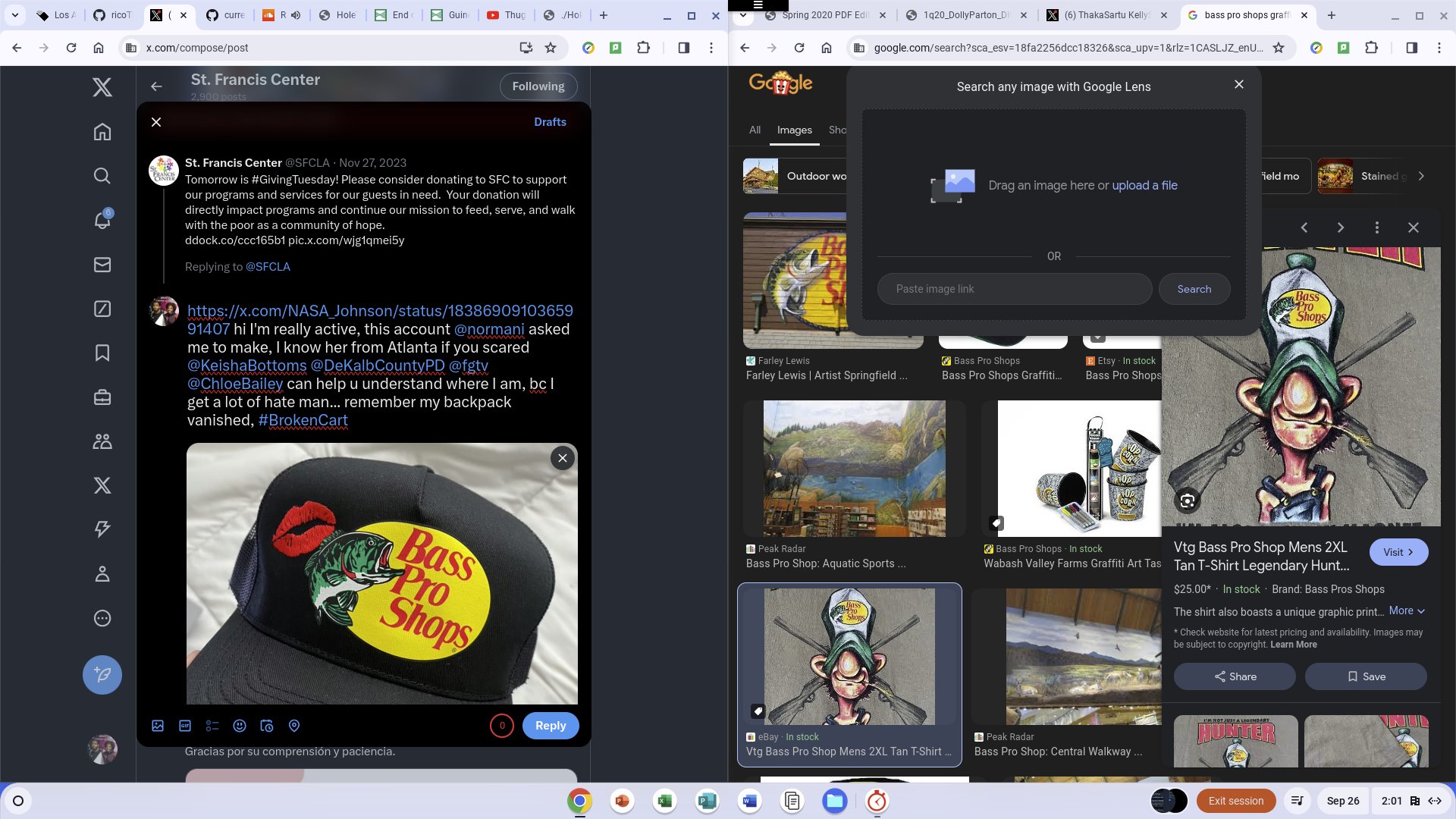Screen dimensions: 1456x819
Task: Go back arrow on St. Francis Center profile
Action: [156, 86]
